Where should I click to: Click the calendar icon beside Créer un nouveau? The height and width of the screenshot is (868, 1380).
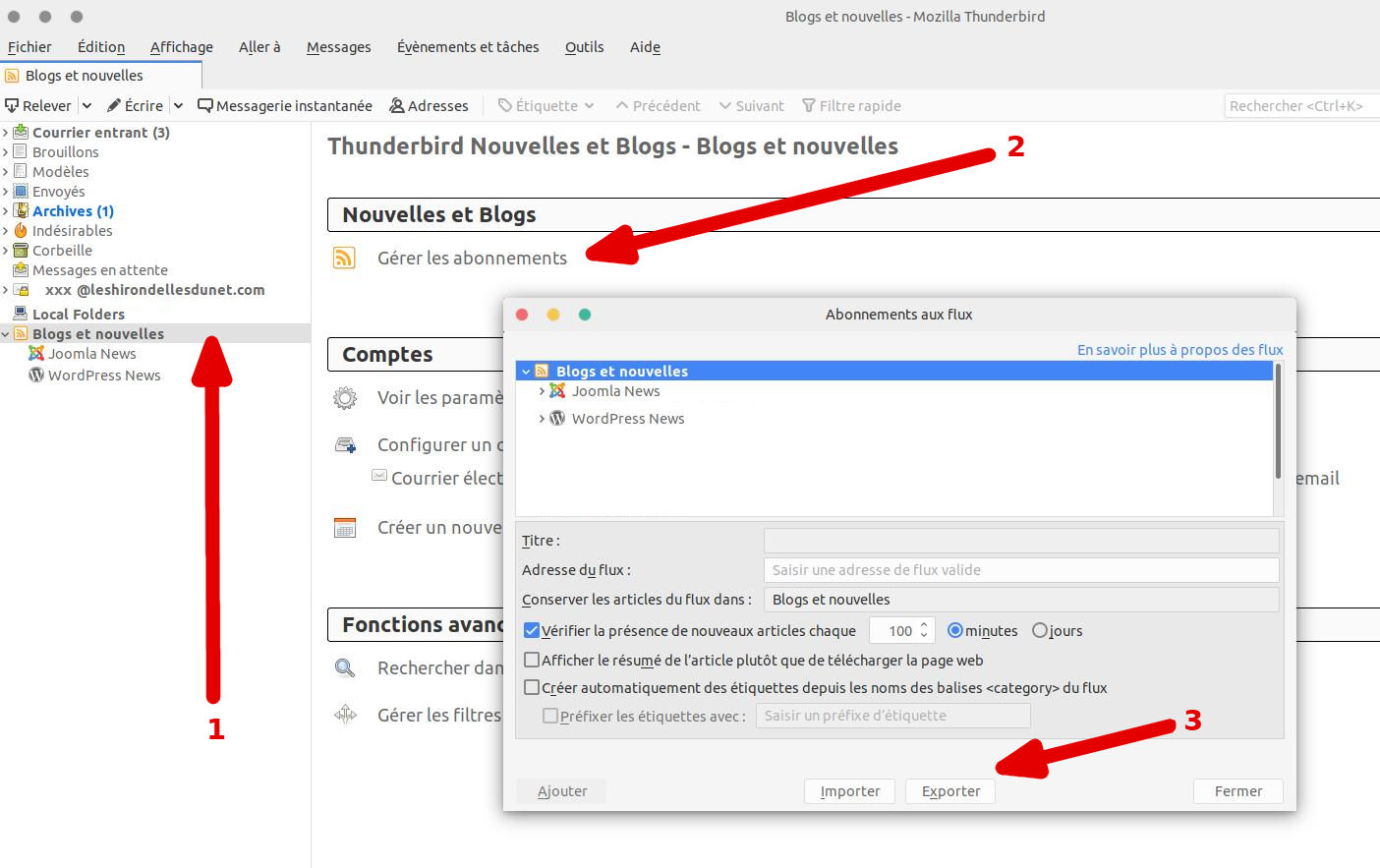click(x=345, y=528)
